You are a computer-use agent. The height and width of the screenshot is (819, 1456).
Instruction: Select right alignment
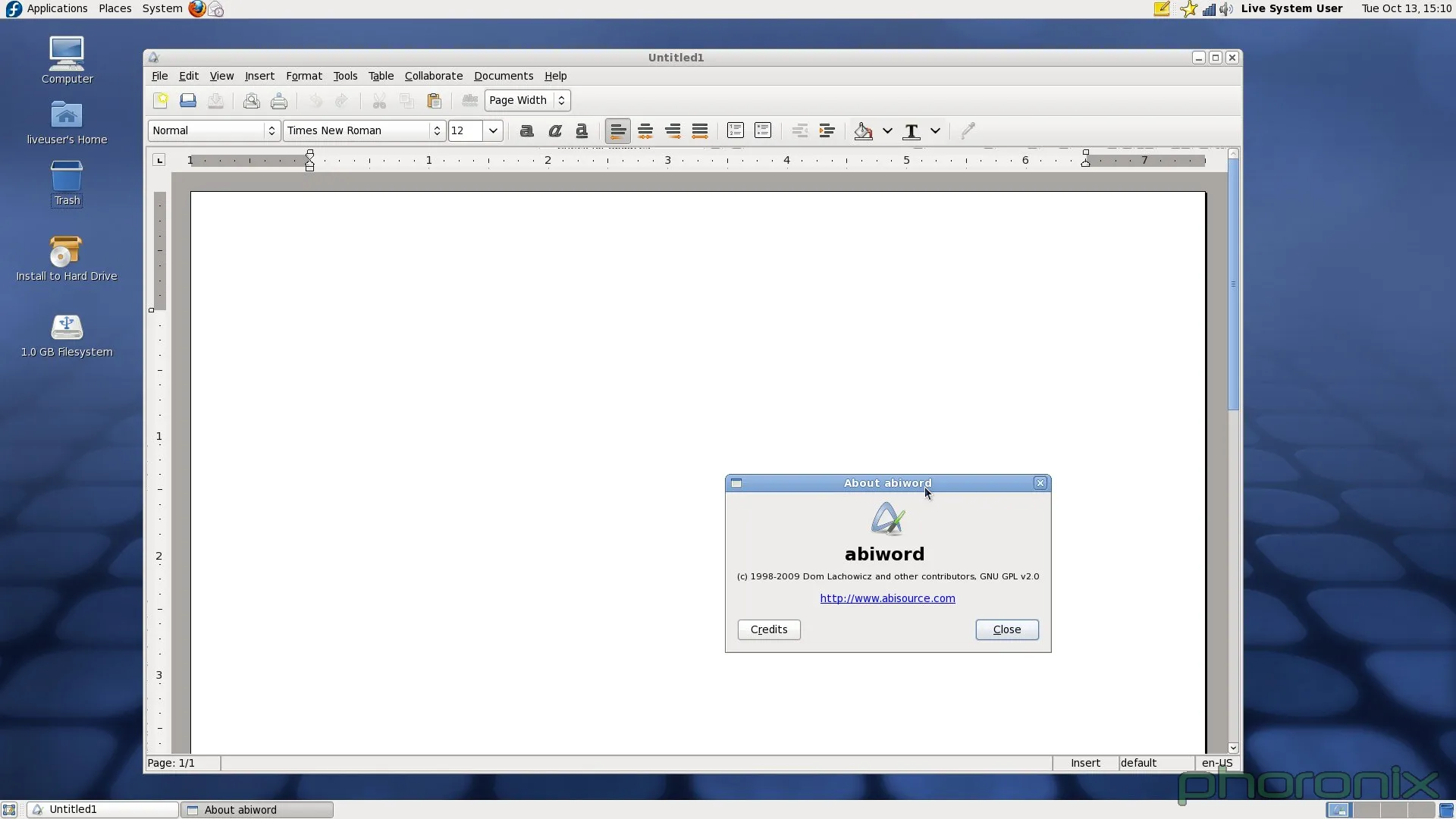pyautogui.click(x=673, y=130)
